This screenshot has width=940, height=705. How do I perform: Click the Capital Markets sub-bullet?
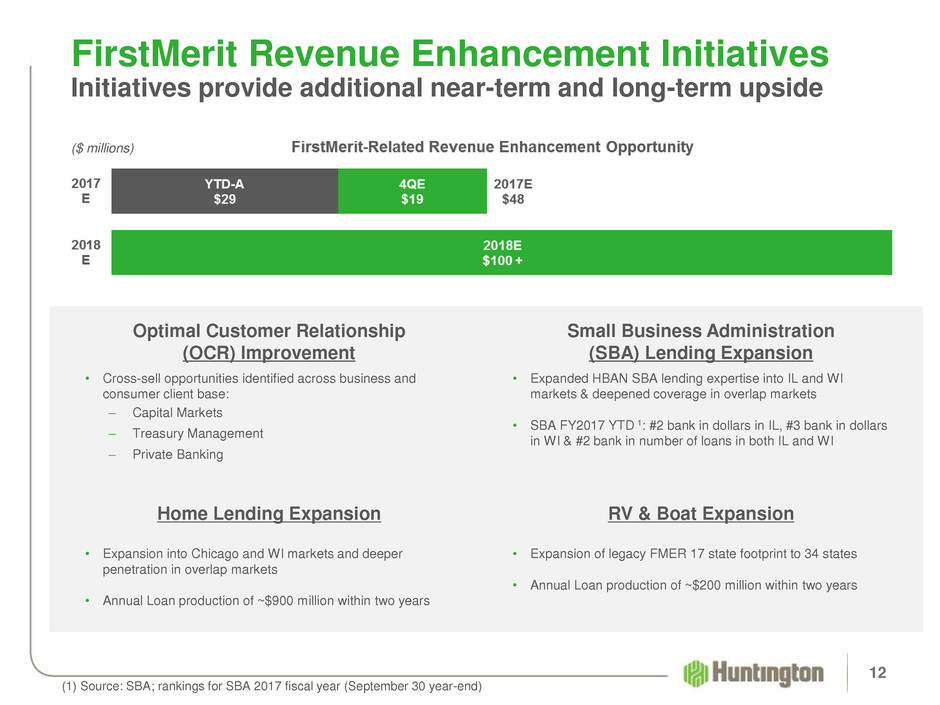177,412
